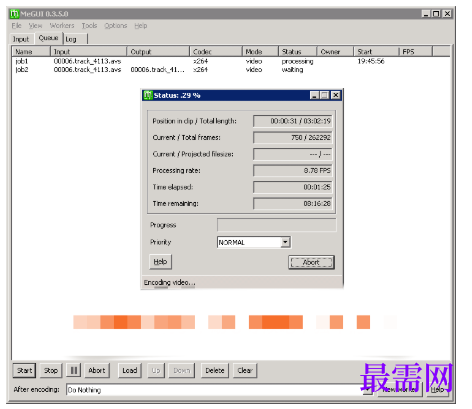Sort by the Name column header

click(32, 52)
